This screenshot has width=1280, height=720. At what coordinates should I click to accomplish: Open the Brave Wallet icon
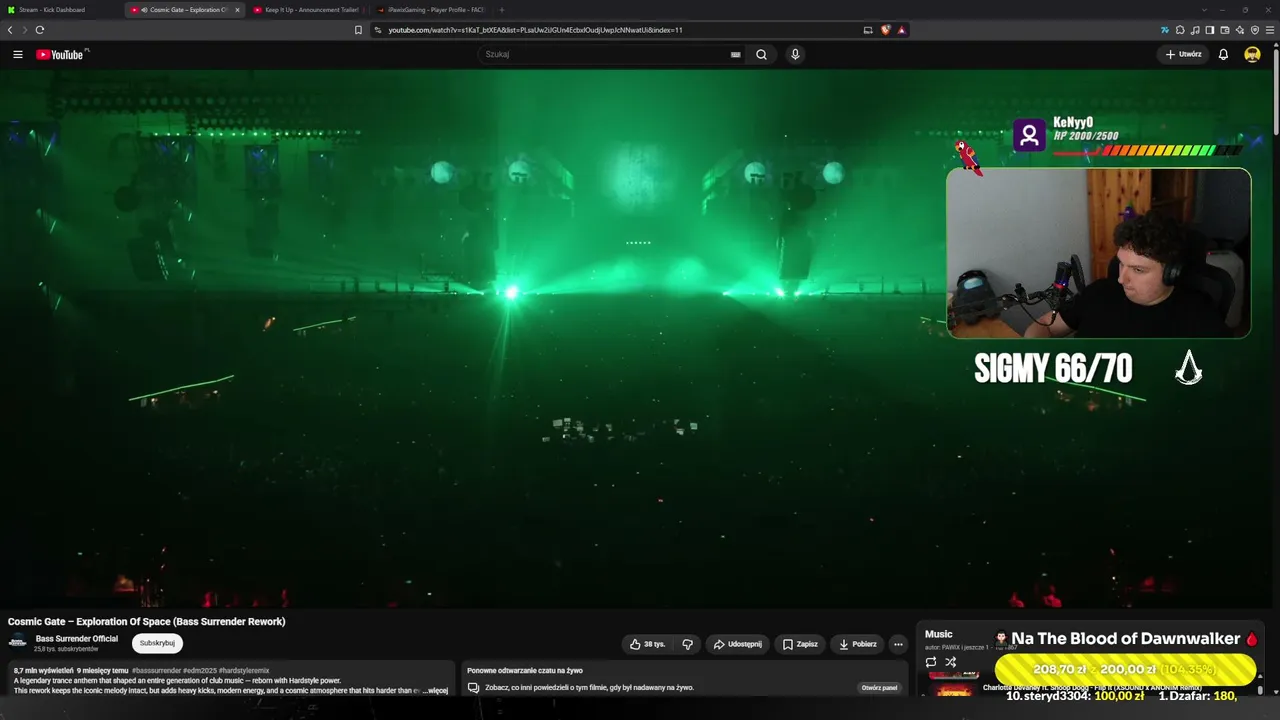pos(1225,30)
